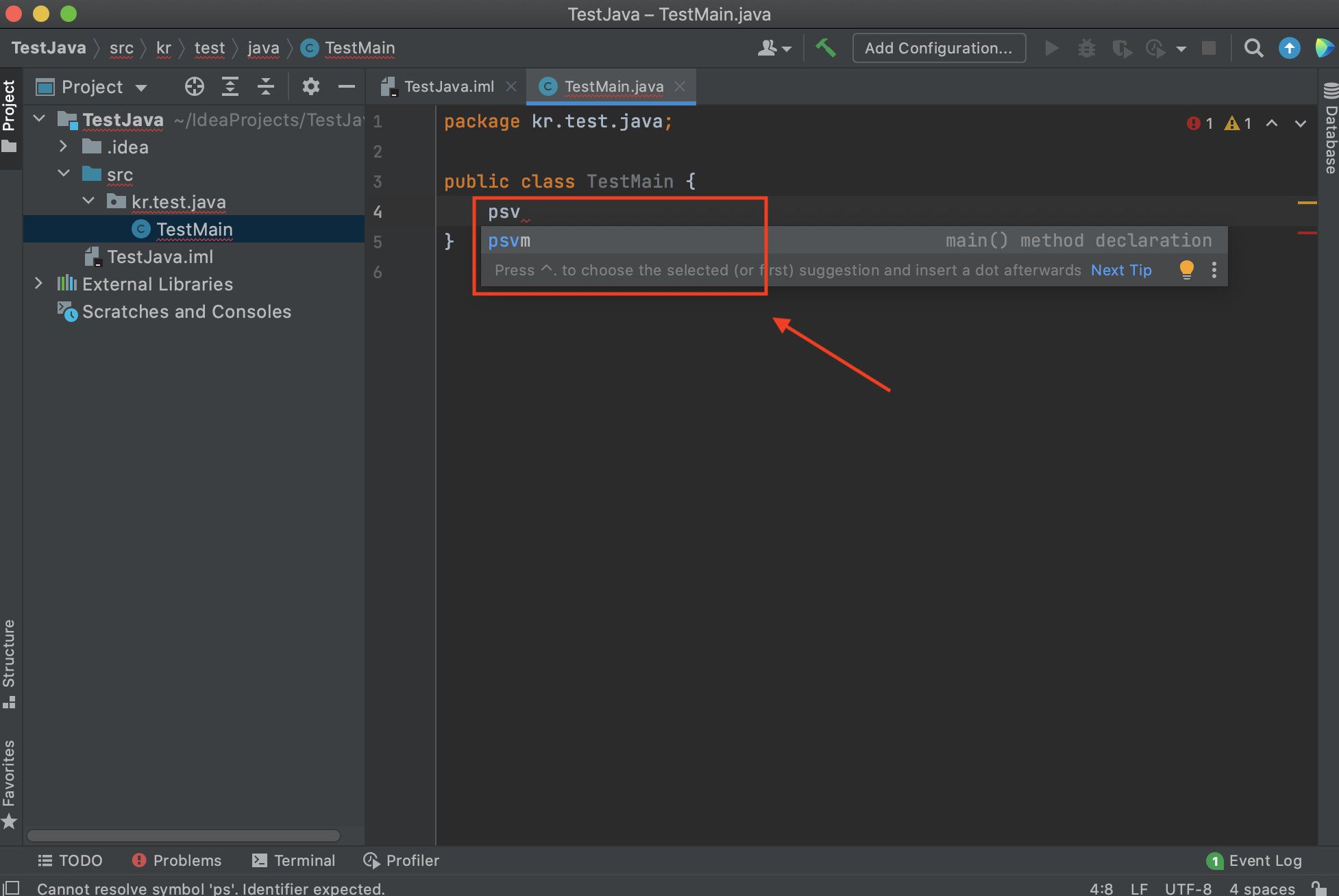
Task: Click the Build project hammer icon
Action: (826, 48)
